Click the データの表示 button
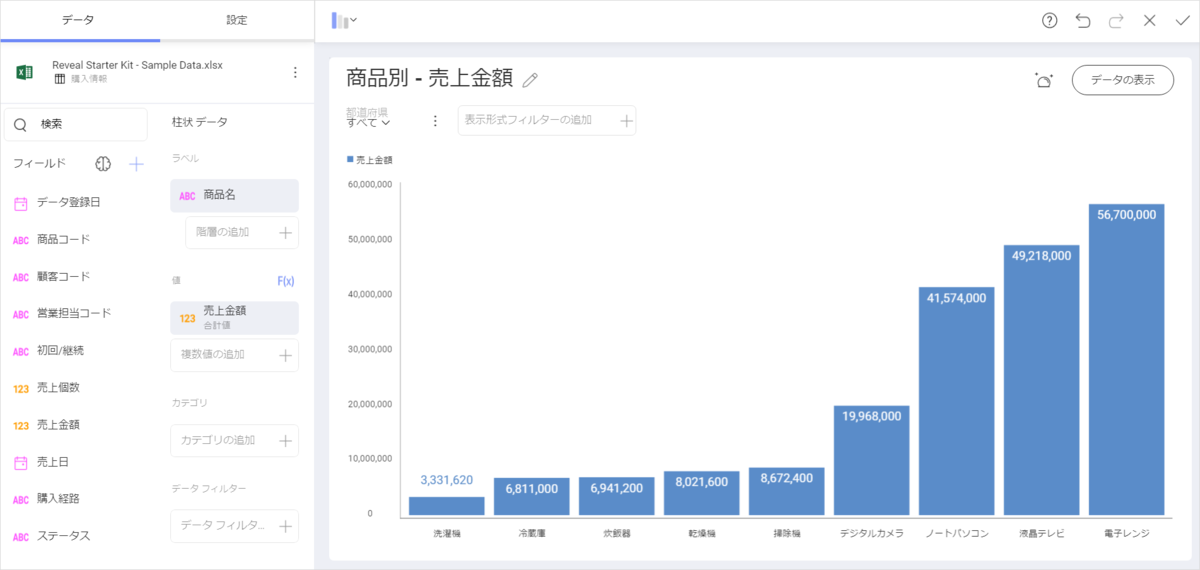Viewport: 1200px width, 570px height. pos(1123,80)
